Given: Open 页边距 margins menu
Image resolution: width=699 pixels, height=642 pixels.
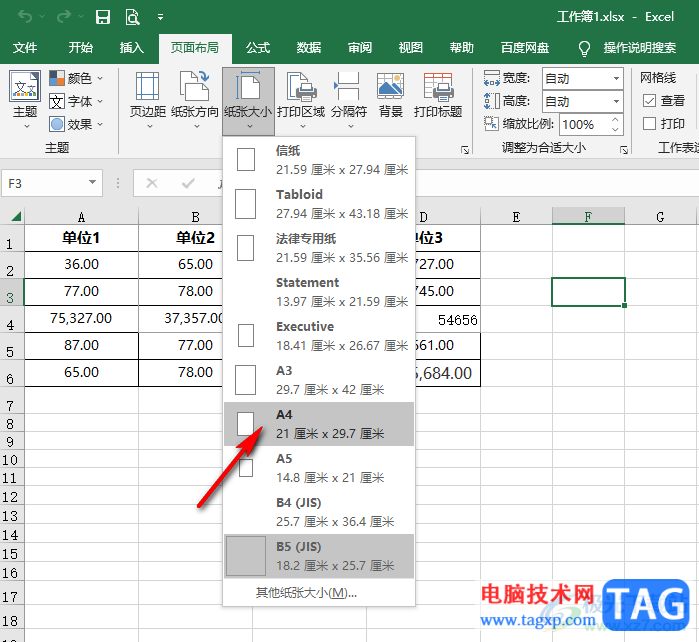Looking at the screenshot, I should 148,100.
